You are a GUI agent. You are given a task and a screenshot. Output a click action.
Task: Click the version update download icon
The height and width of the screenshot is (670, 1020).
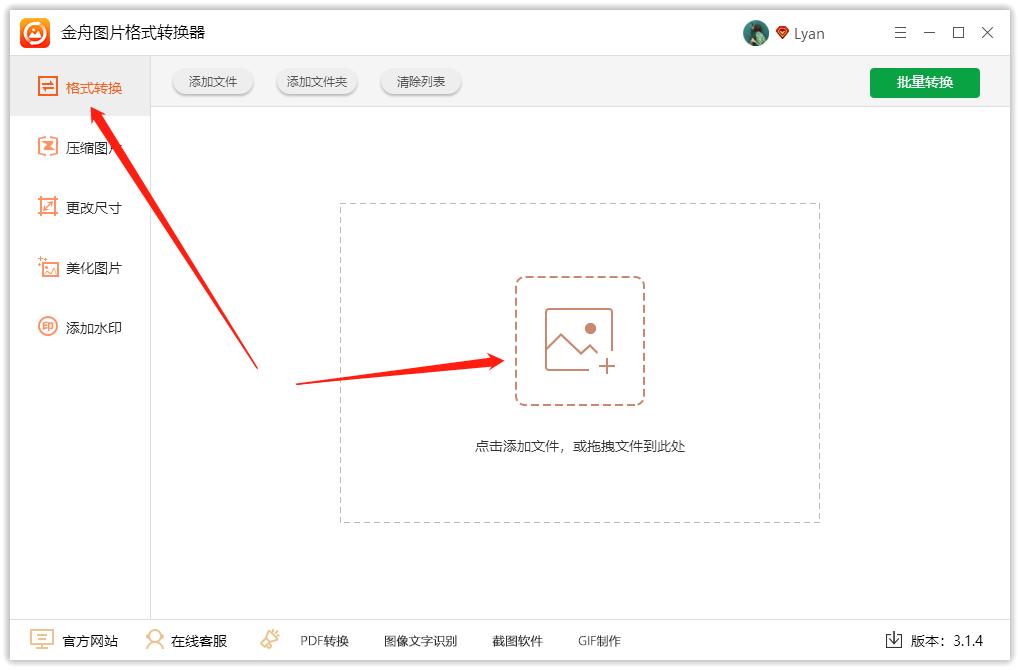click(894, 640)
